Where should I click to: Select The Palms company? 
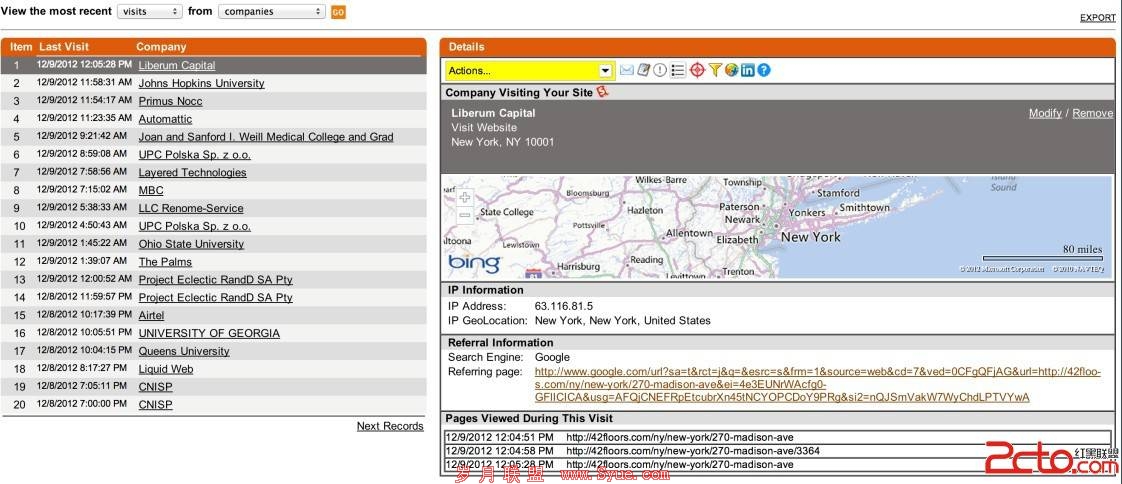165,262
